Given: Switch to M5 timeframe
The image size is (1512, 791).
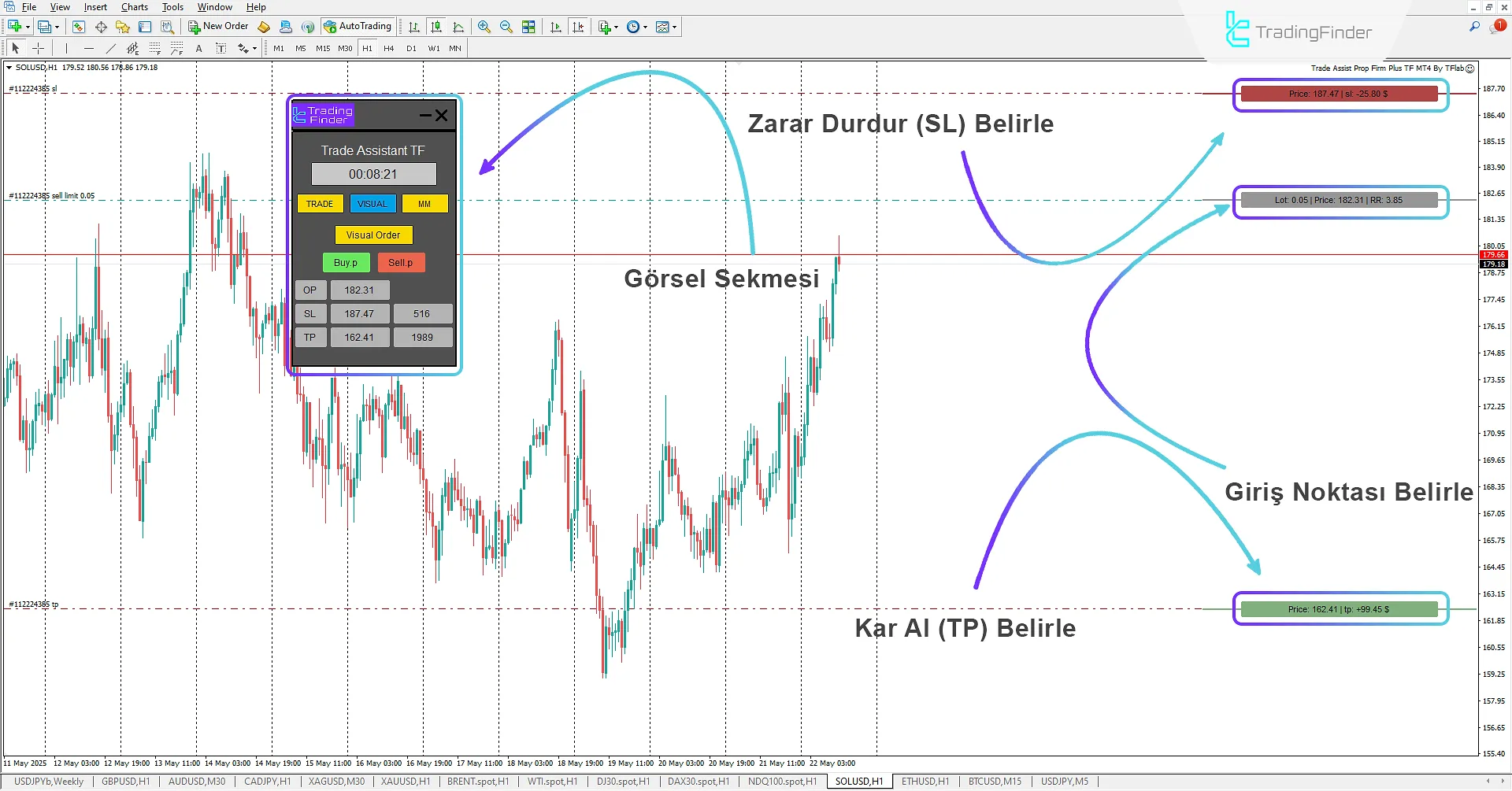Looking at the screenshot, I should (301, 48).
